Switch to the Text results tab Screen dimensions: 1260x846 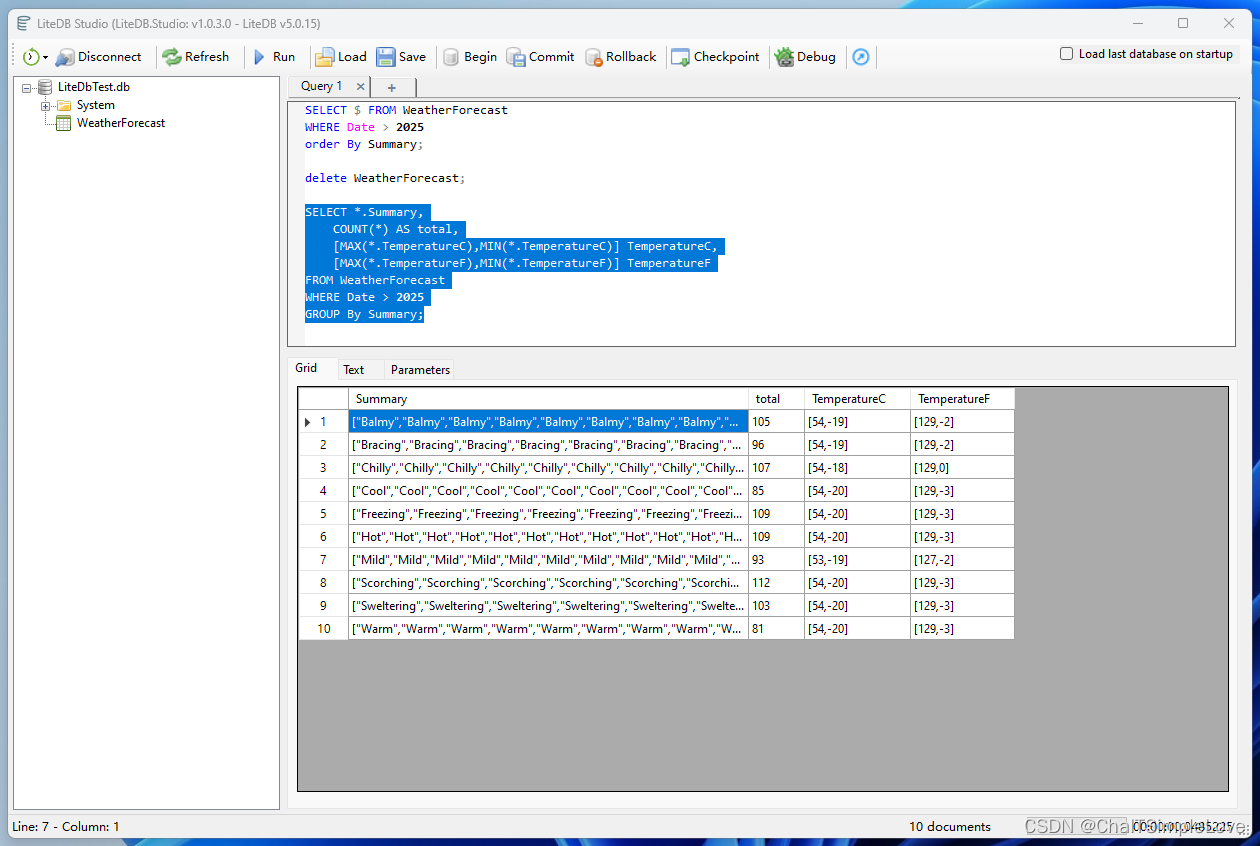(x=354, y=370)
